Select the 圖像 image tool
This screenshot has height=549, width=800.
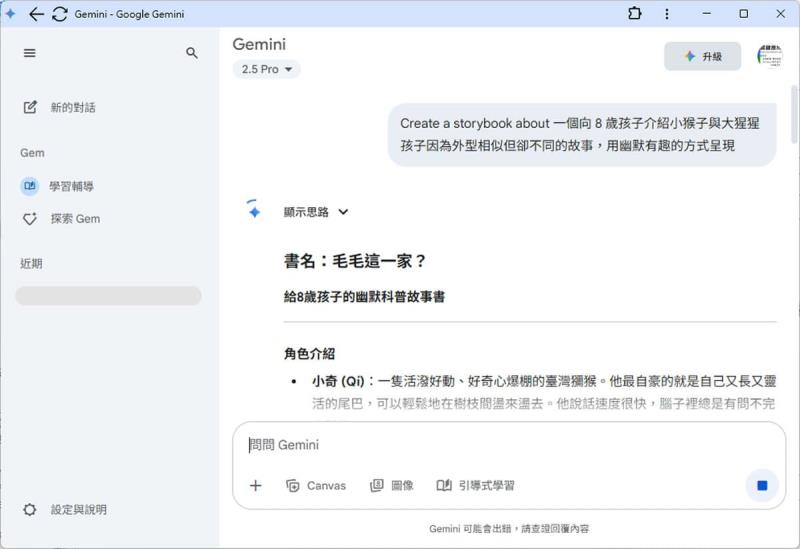[392, 486]
